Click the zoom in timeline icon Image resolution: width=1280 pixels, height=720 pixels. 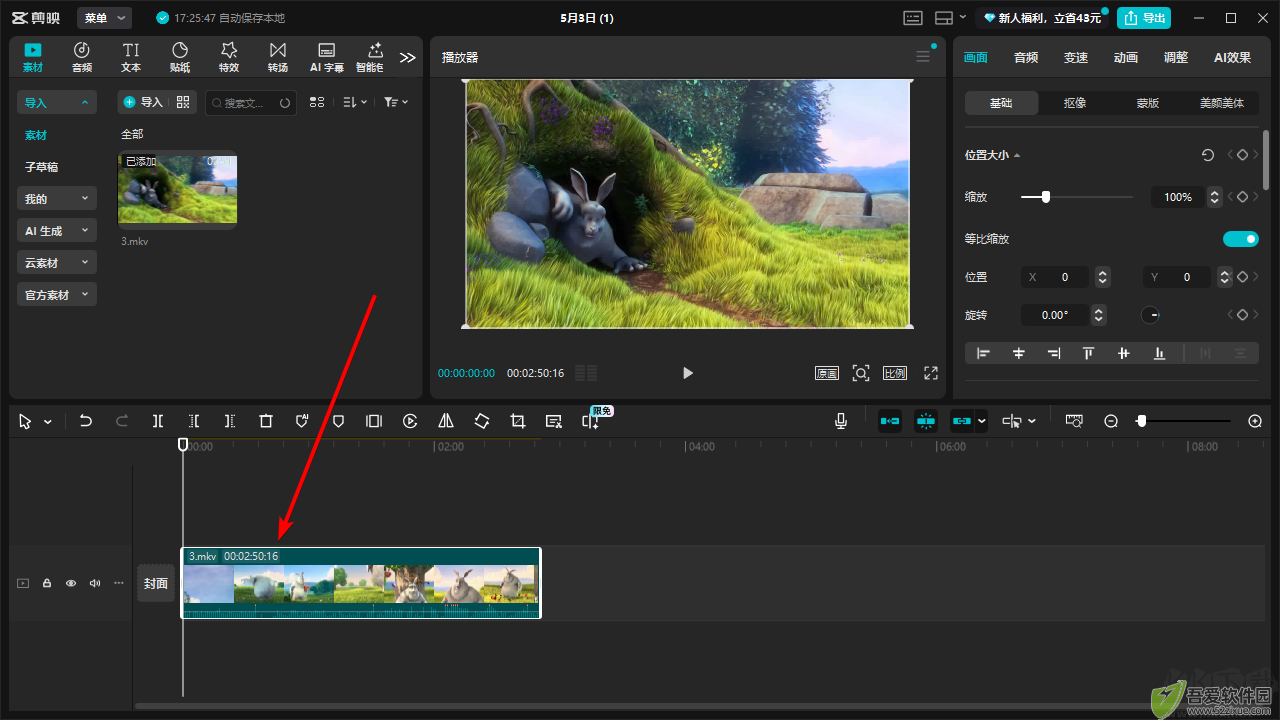1255,421
